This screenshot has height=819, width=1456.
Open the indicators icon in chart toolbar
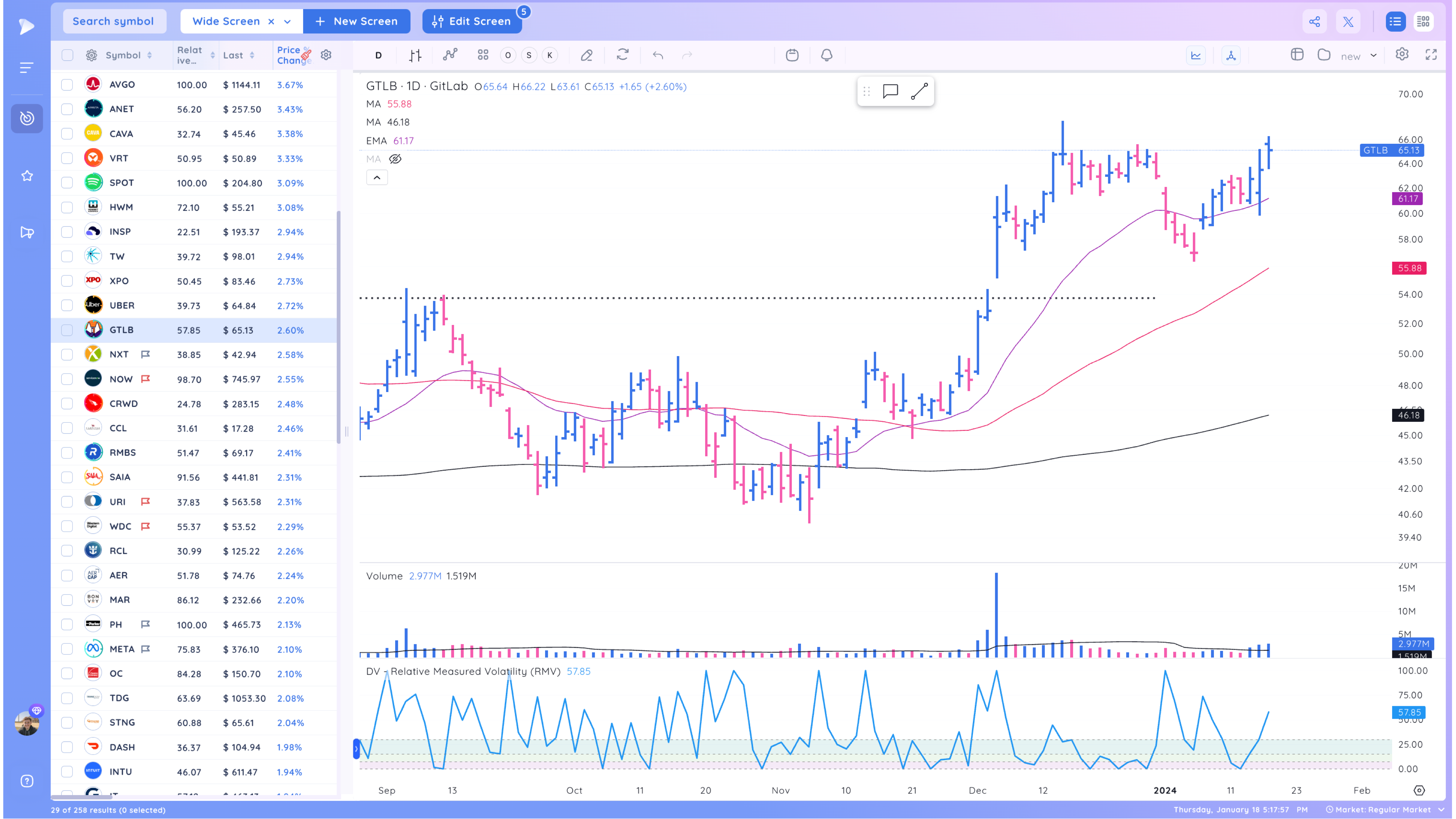click(450, 55)
